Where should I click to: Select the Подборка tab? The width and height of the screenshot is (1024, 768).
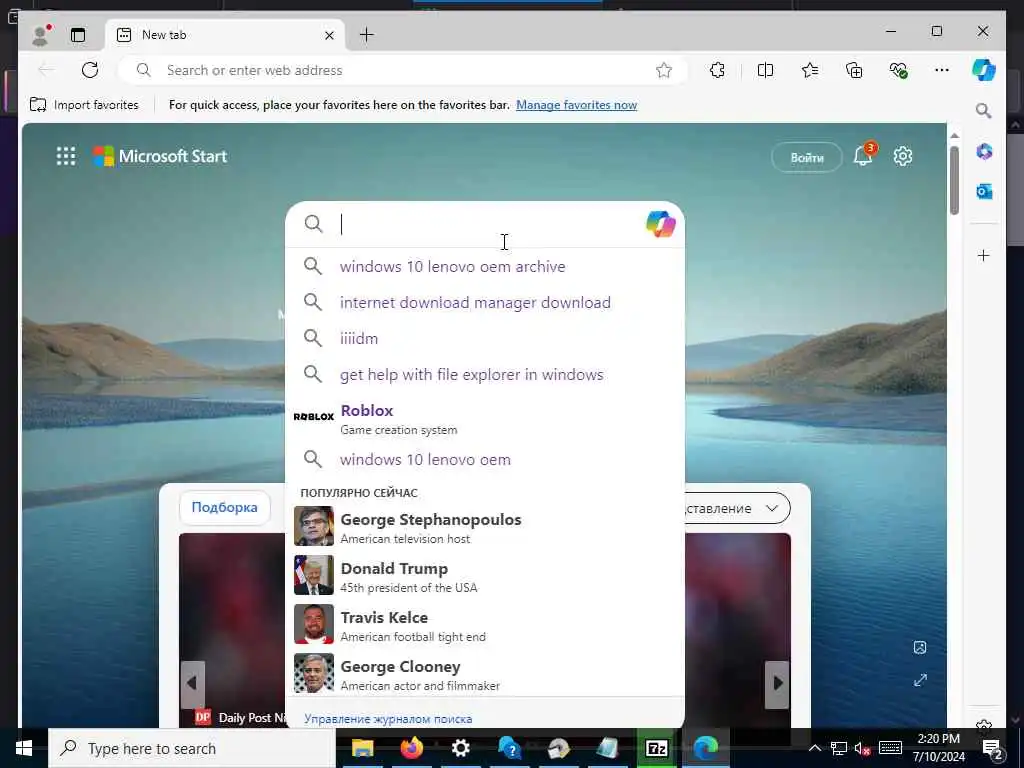225,507
